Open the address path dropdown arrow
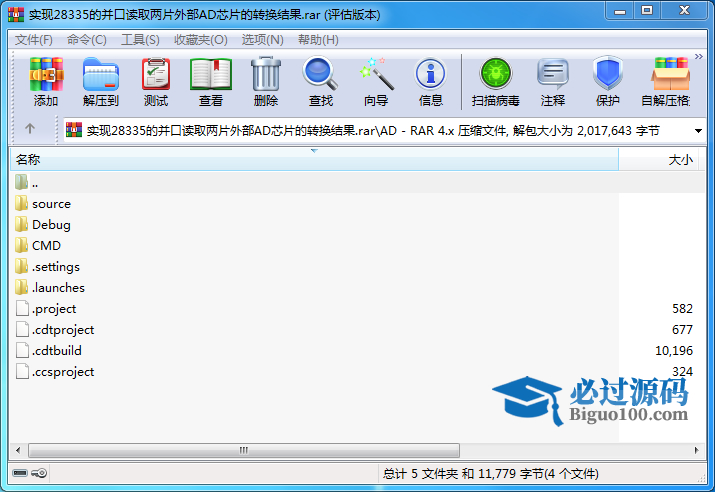Image resolution: width=715 pixels, height=492 pixels. click(x=698, y=131)
